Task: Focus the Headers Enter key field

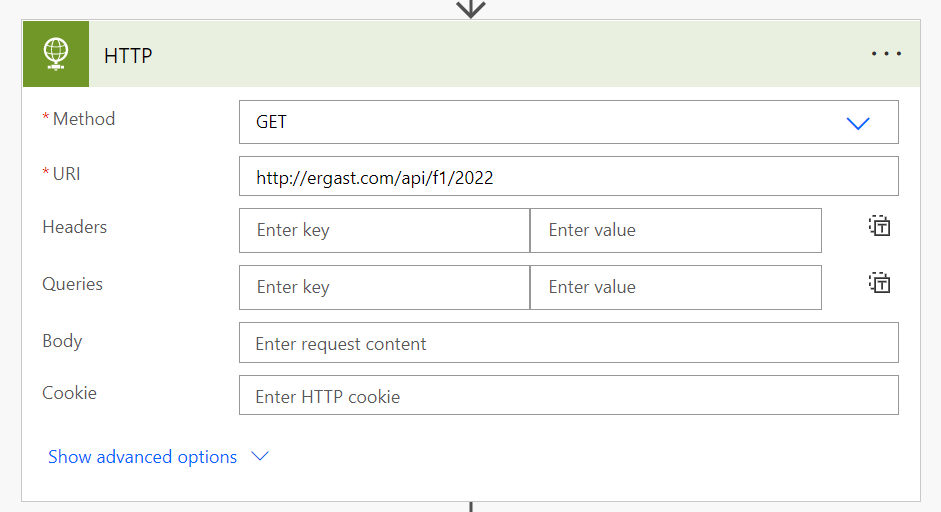Action: (x=384, y=230)
